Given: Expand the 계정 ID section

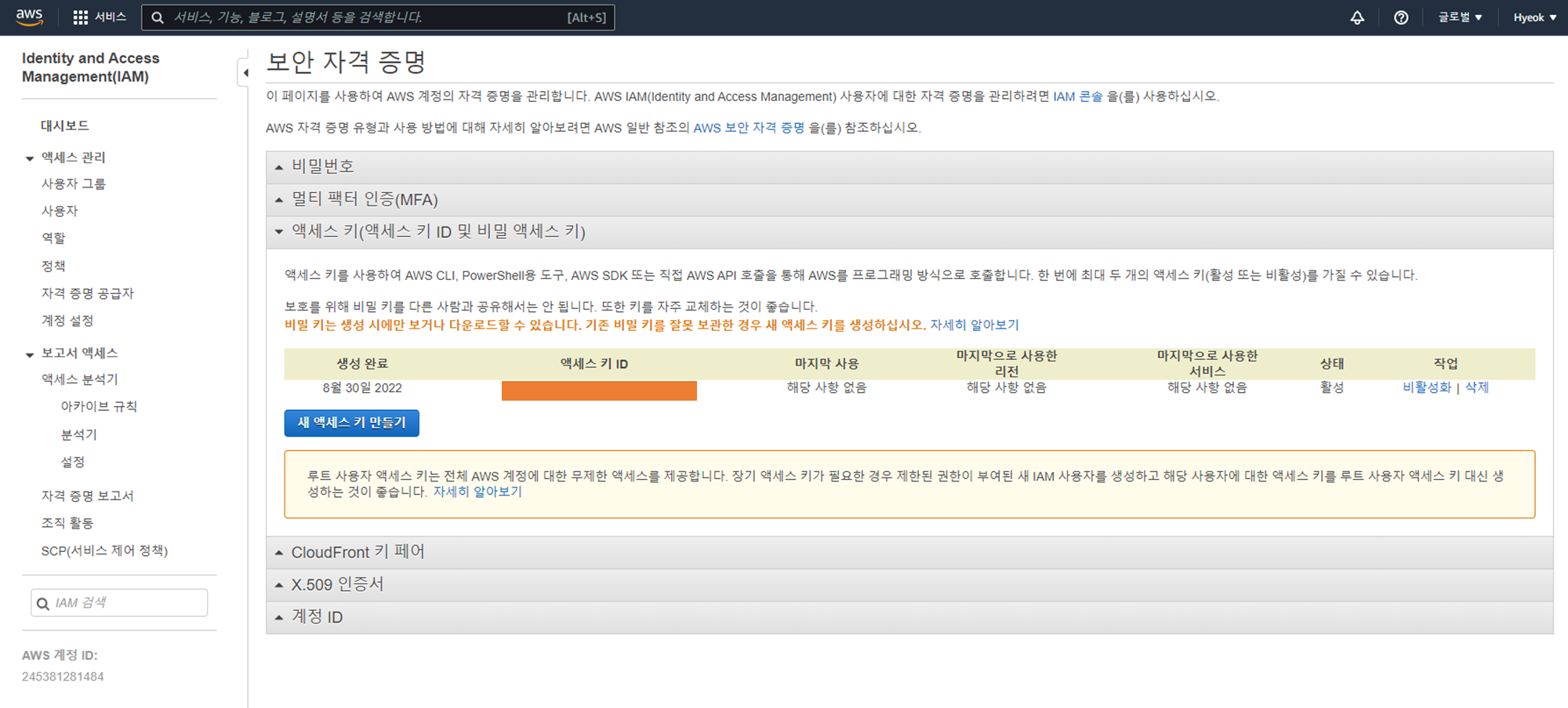Looking at the screenshot, I should pyautogui.click(x=909, y=617).
